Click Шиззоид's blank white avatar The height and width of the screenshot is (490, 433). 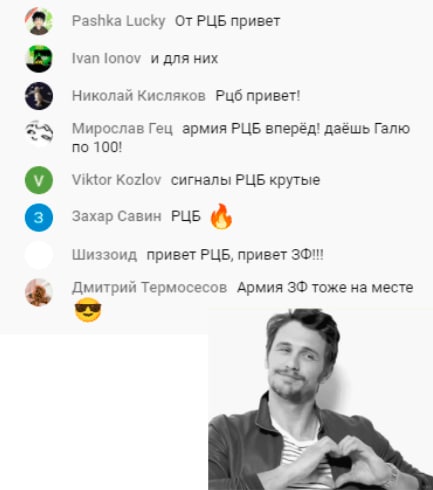point(39,255)
